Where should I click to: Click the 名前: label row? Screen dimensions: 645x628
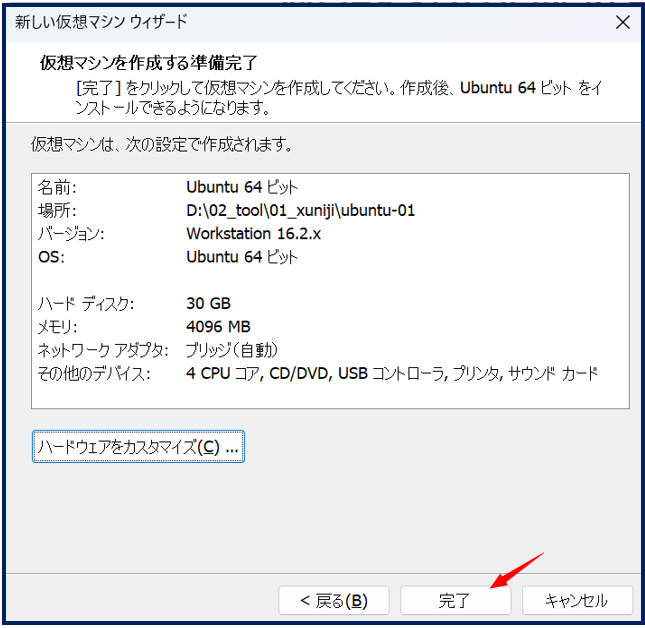point(57,188)
